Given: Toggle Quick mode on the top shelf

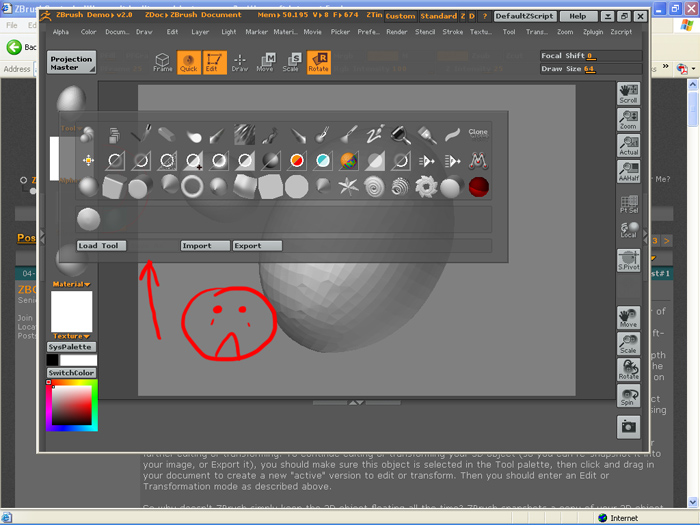Looking at the screenshot, I should click(x=188, y=62).
